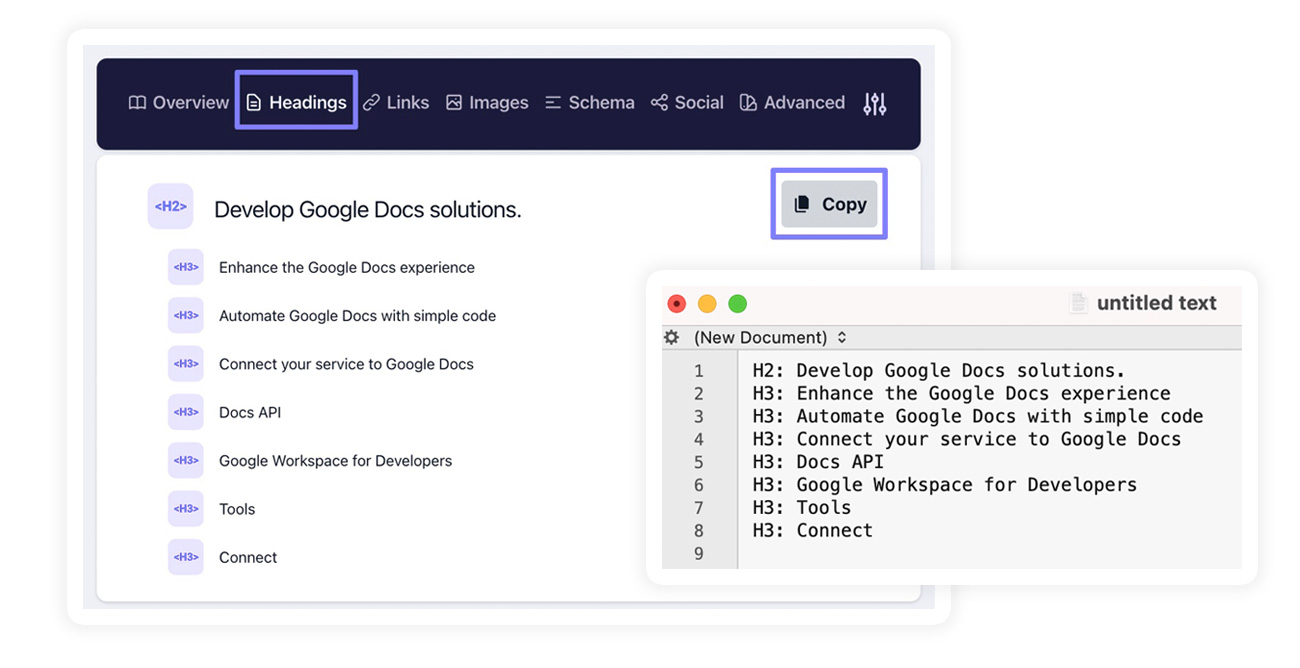Click H3 badge beside Tools
Image resolution: width=1300 pixels, height=668 pixels.
click(186, 509)
